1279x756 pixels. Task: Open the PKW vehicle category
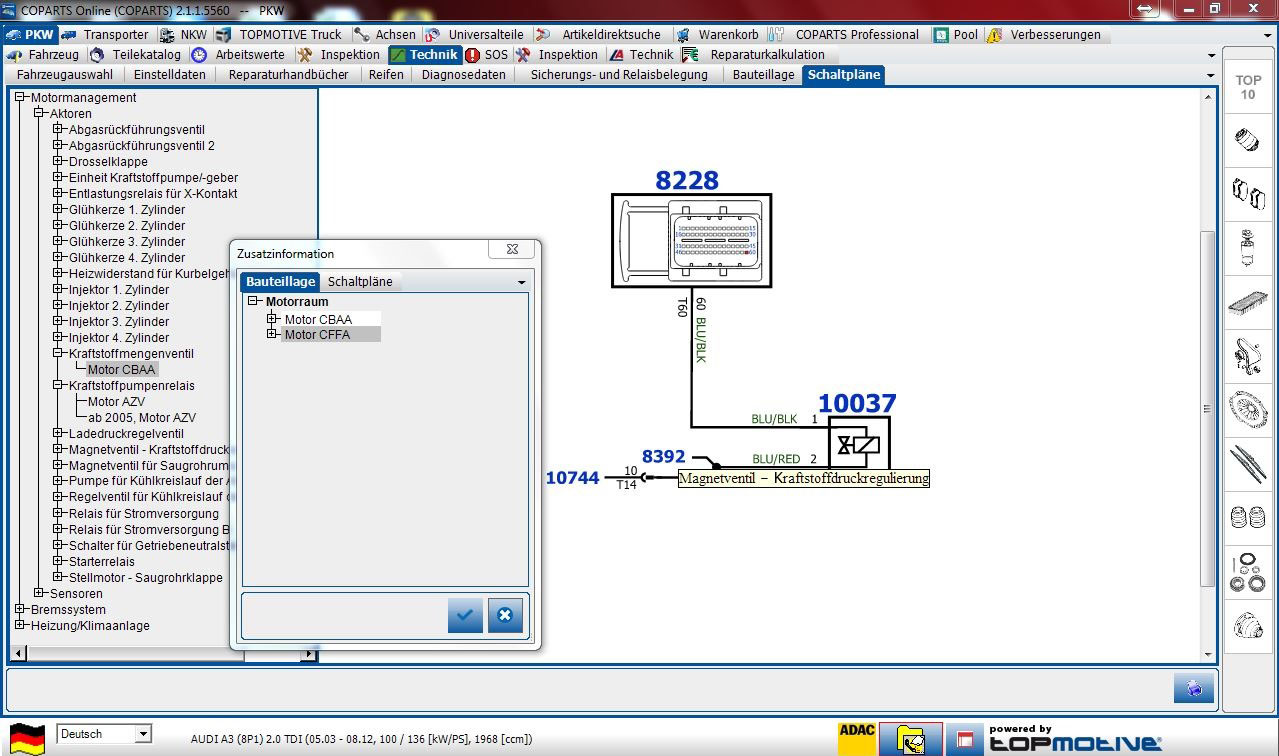(29, 34)
